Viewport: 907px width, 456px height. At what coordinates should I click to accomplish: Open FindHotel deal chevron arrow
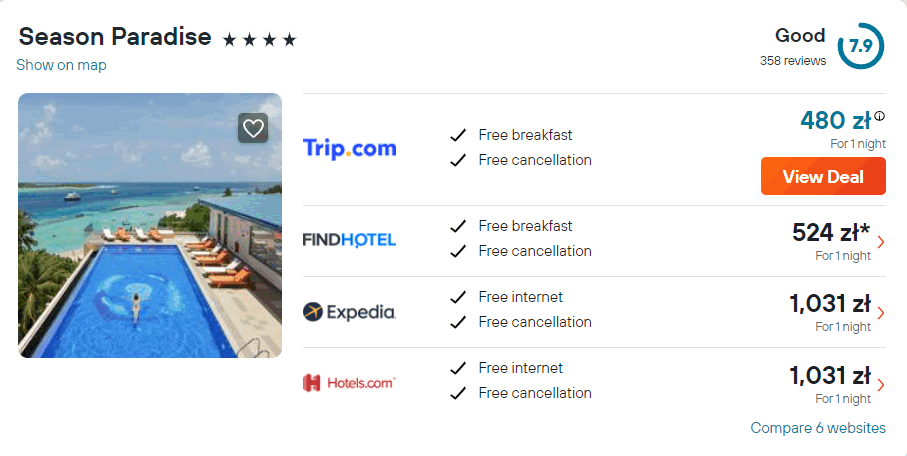tap(880, 241)
